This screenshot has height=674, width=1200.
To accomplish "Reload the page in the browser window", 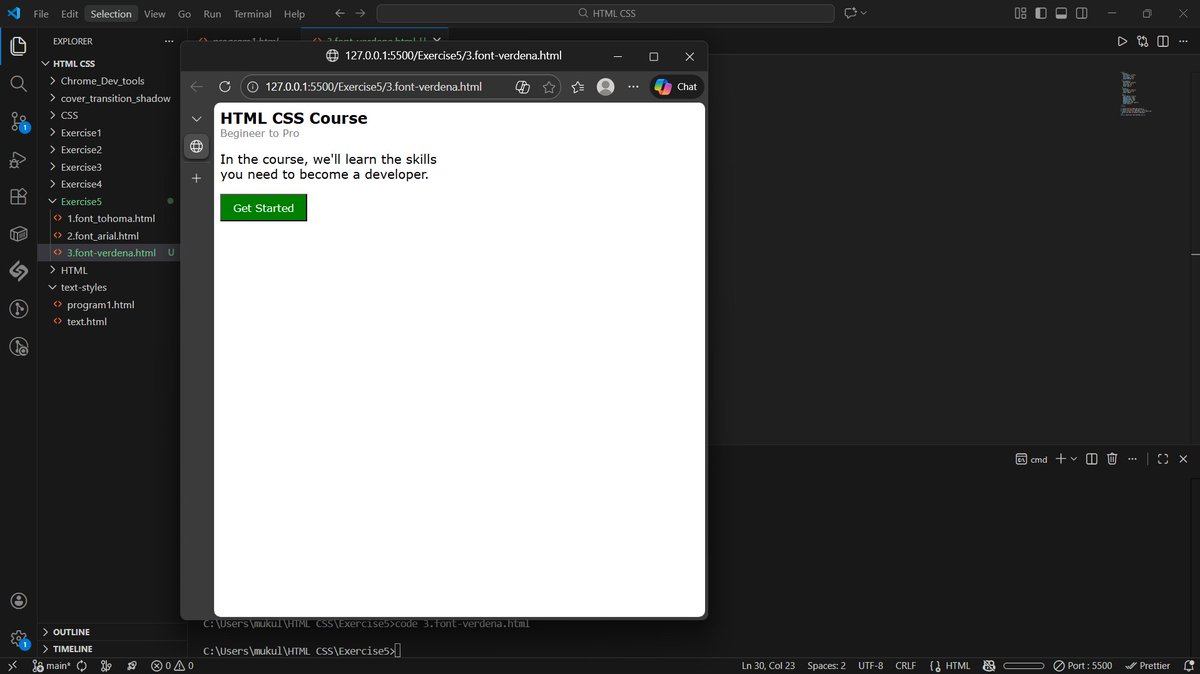I will 225,87.
